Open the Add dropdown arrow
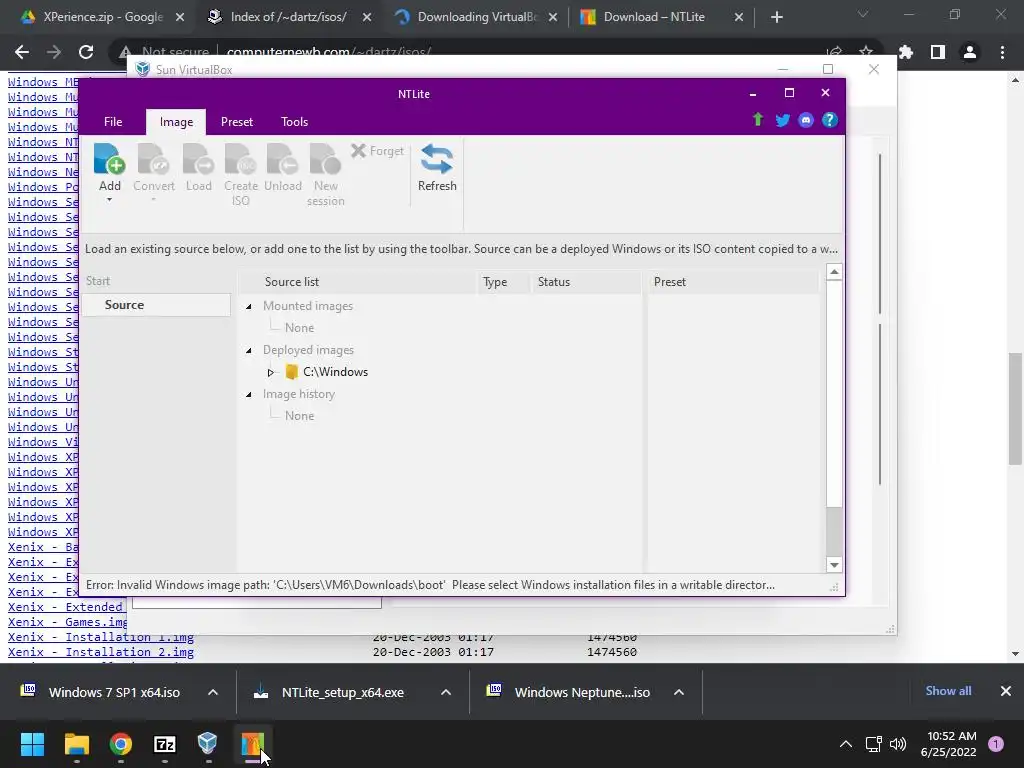This screenshot has height=768, width=1024. [109, 200]
